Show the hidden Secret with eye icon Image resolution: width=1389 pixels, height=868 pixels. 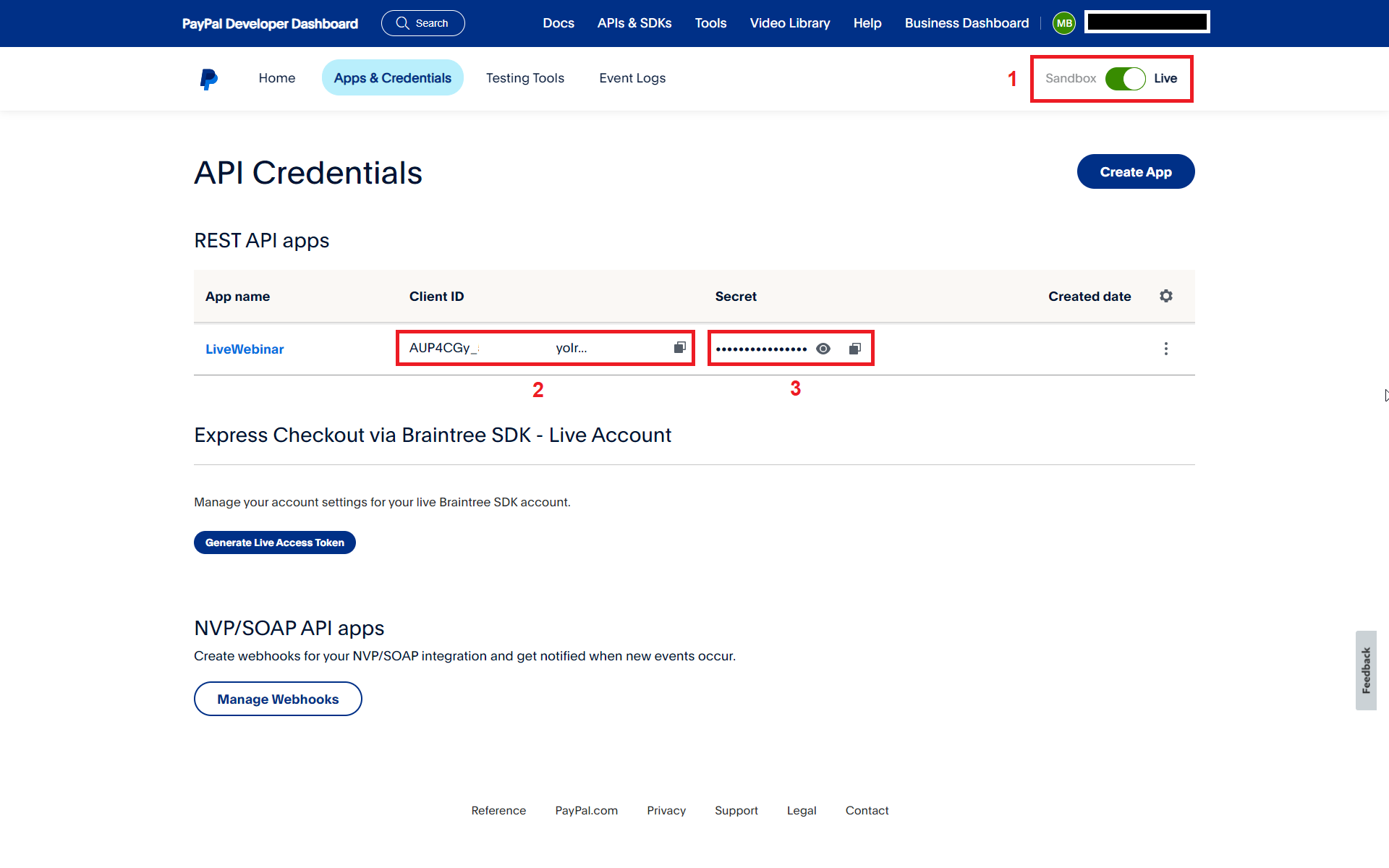[823, 349]
